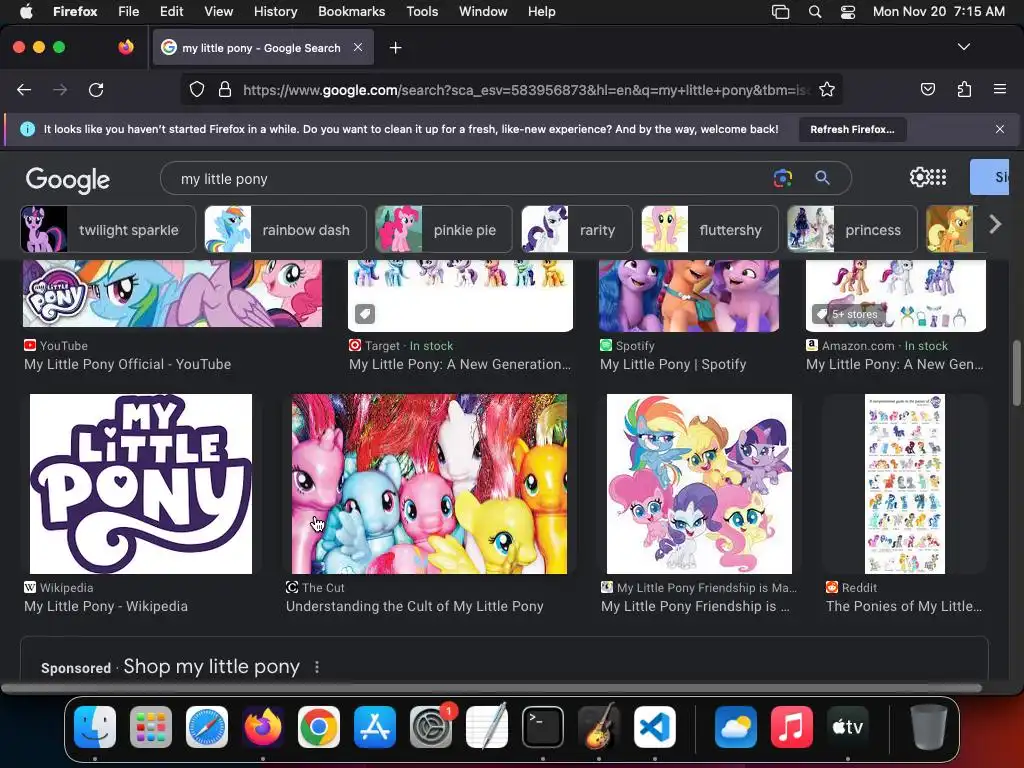Click the Google logo

tap(68, 180)
